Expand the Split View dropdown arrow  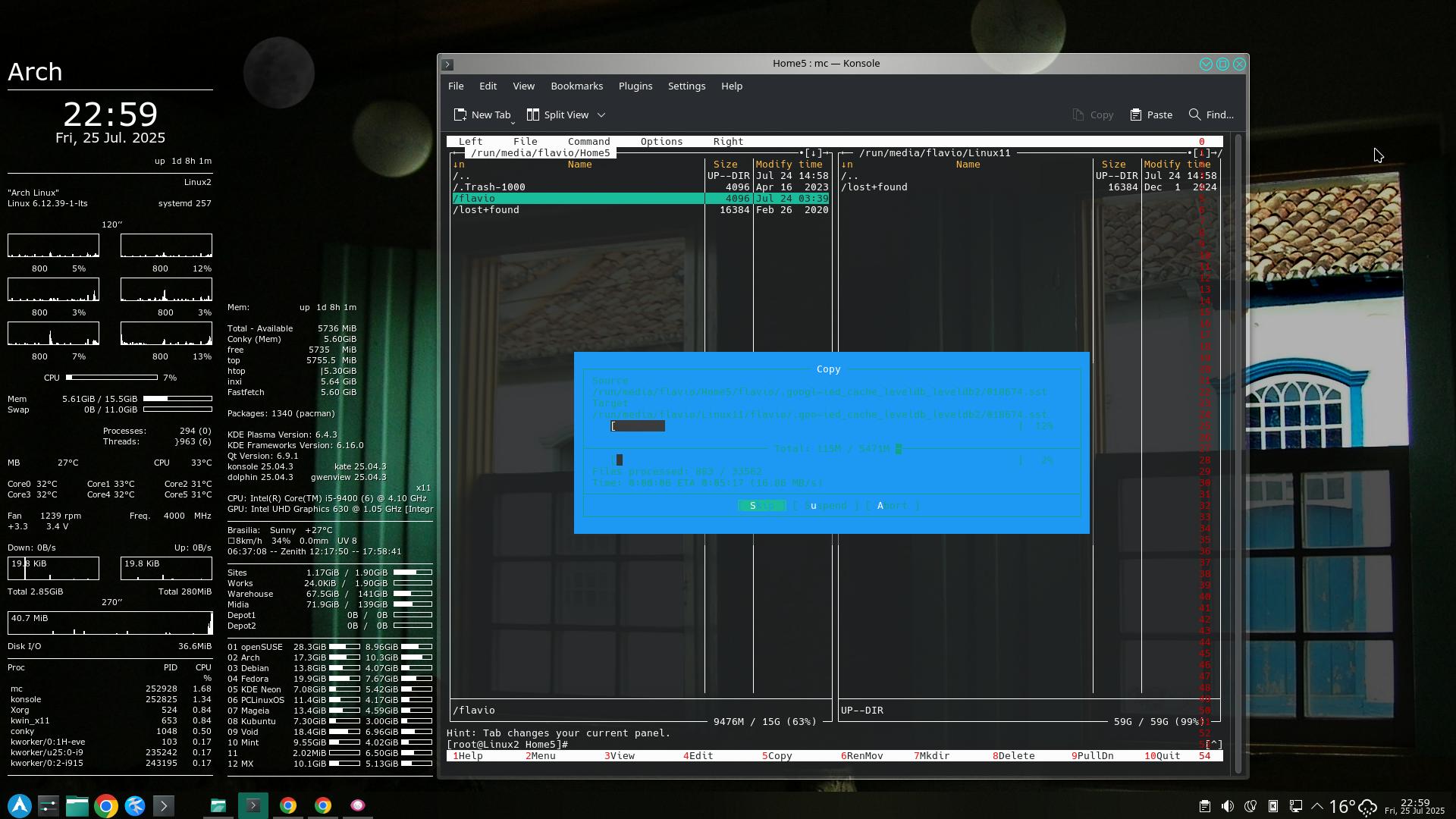tap(601, 115)
